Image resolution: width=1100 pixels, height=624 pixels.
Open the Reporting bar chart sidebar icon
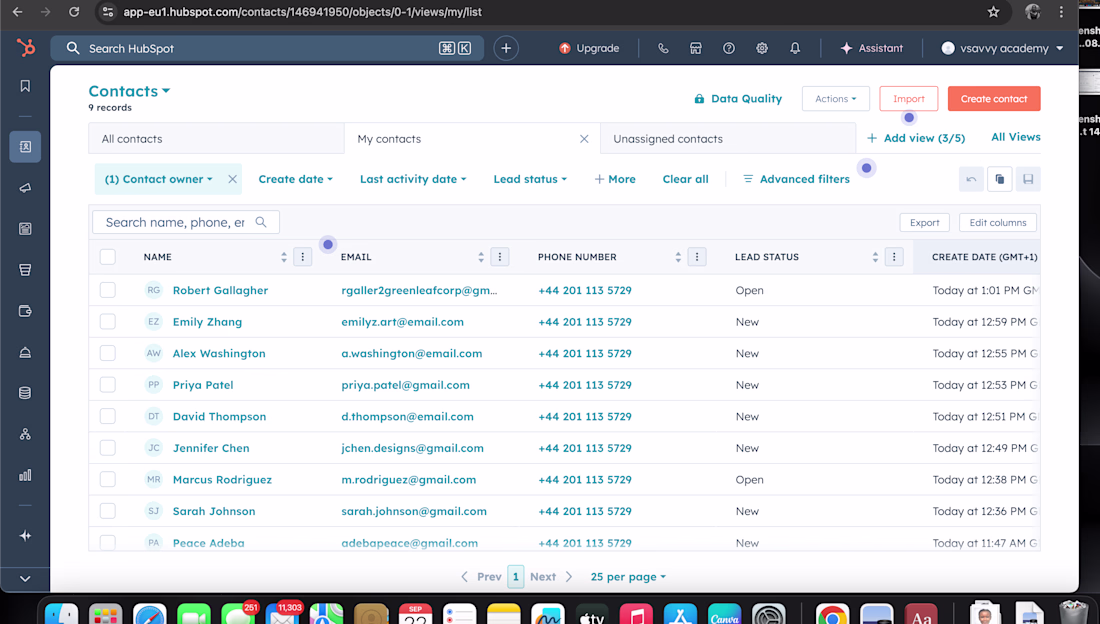(25, 475)
